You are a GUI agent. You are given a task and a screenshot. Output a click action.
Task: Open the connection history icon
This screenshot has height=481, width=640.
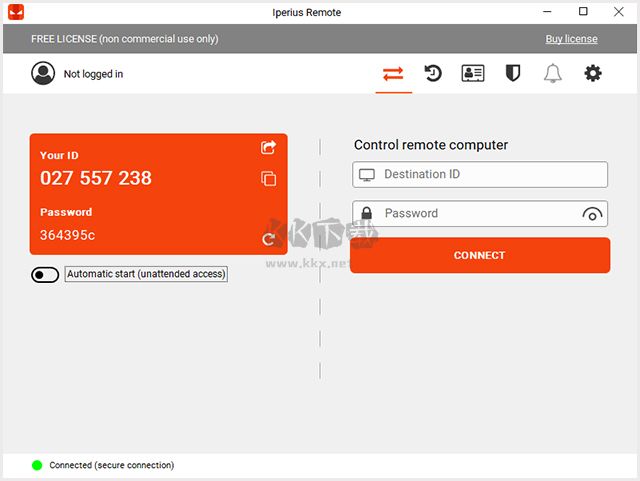(433, 73)
